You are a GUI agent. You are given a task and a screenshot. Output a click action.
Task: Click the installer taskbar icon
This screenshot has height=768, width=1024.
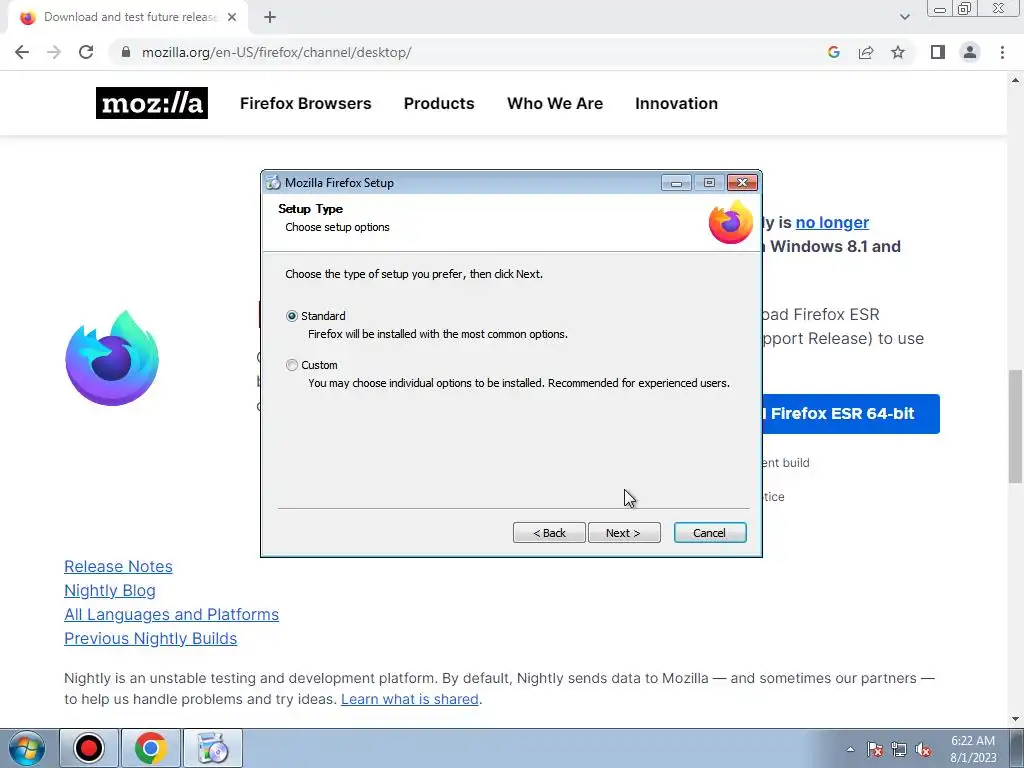click(212, 748)
